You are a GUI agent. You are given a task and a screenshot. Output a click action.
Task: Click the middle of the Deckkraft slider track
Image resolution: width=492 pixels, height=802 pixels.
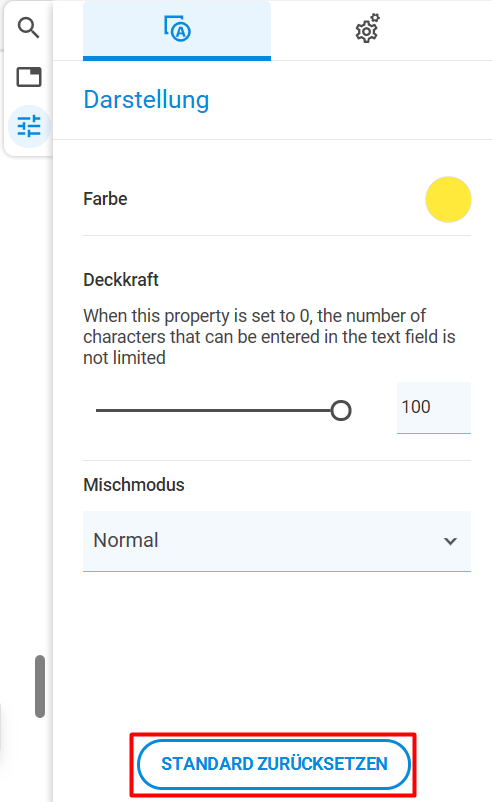coord(218,410)
